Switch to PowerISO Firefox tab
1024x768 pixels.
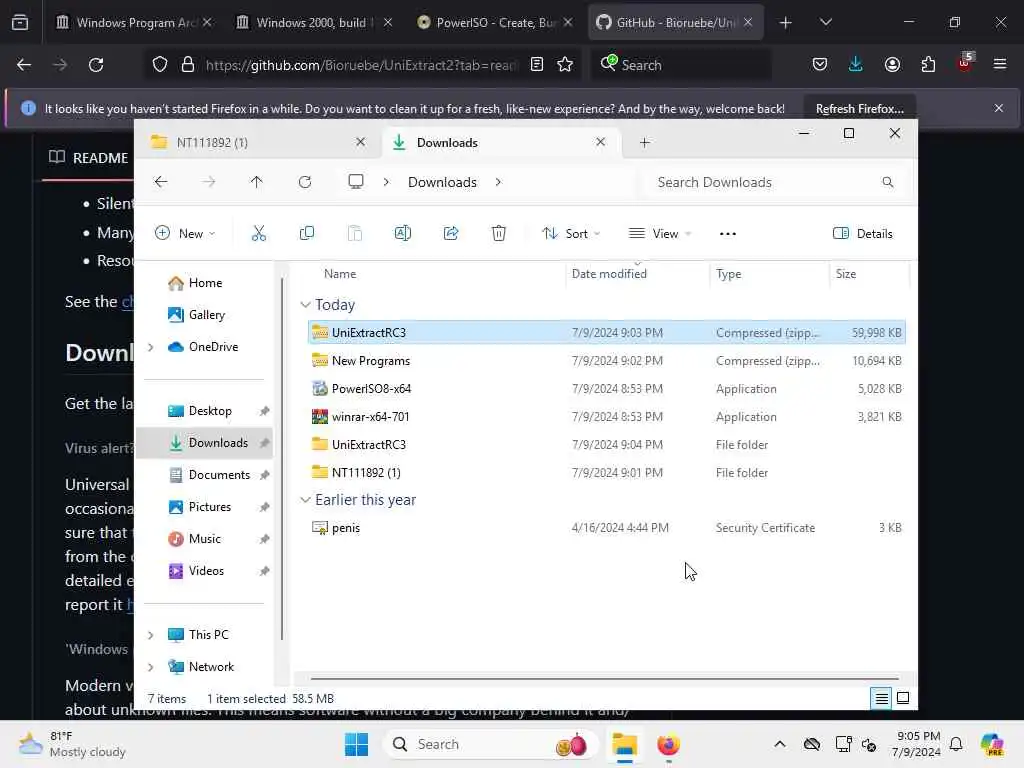[495, 22]
